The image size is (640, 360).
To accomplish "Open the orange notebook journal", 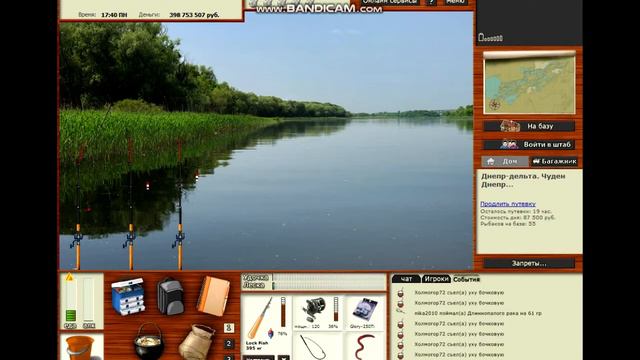I will click(213, 296).
